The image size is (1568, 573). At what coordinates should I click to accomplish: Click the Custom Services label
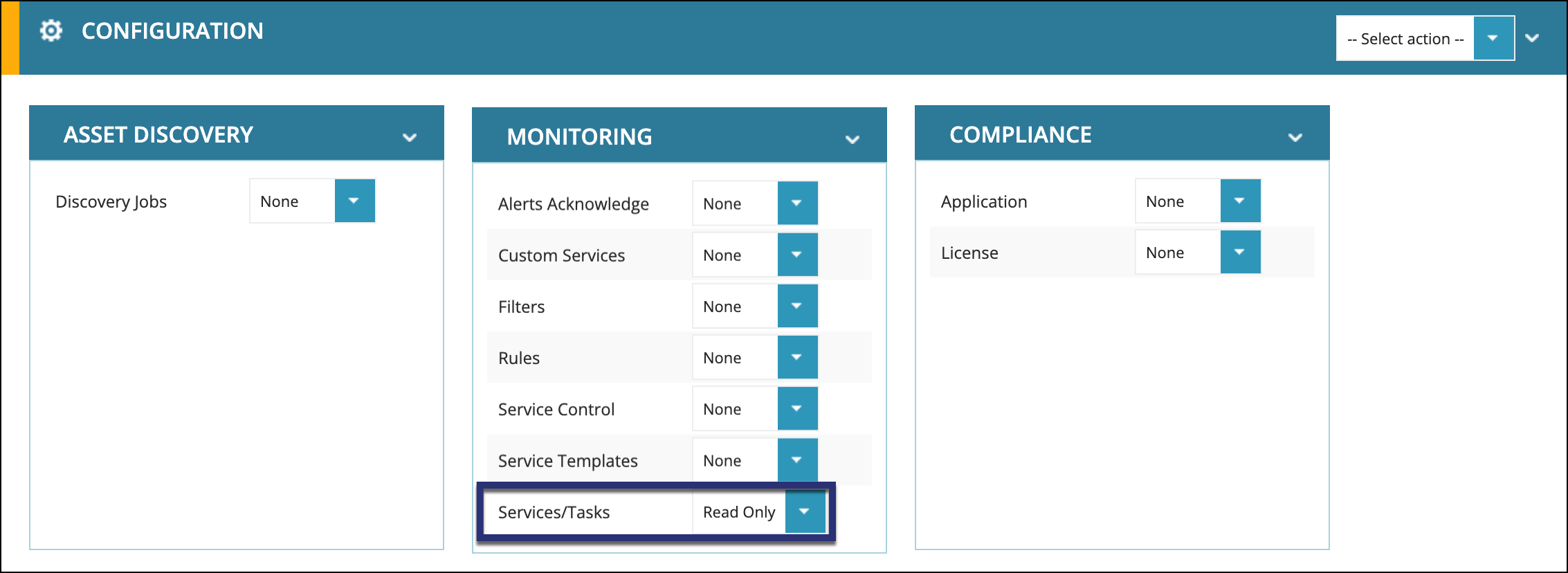[x=561, y=255]
